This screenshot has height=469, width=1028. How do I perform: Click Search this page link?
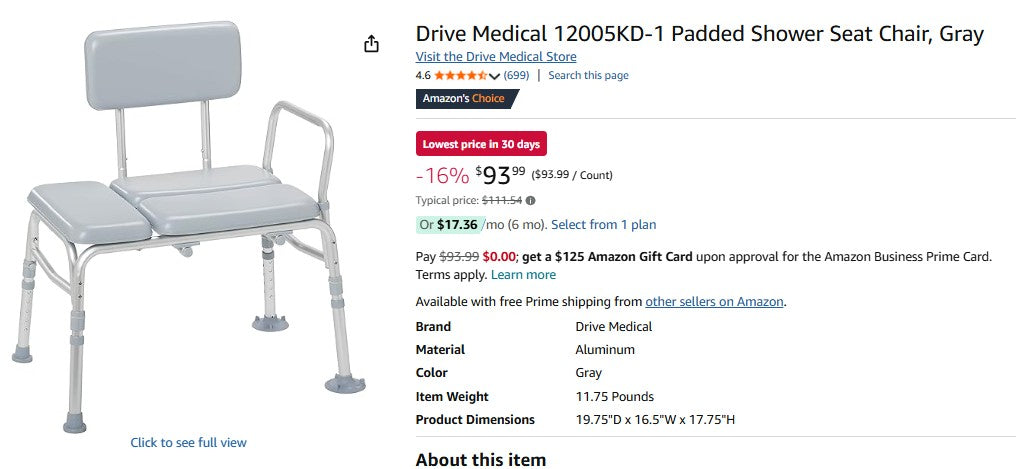(588, 75)
